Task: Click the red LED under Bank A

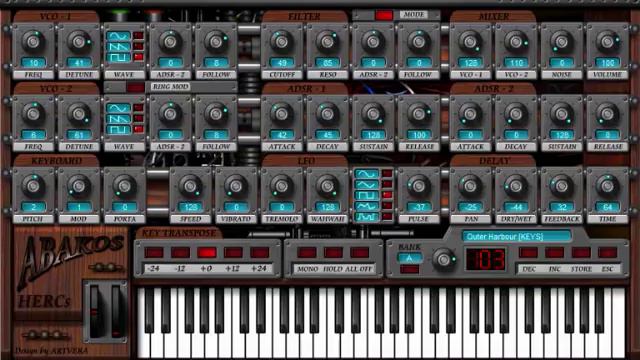Action: [409, 269]
